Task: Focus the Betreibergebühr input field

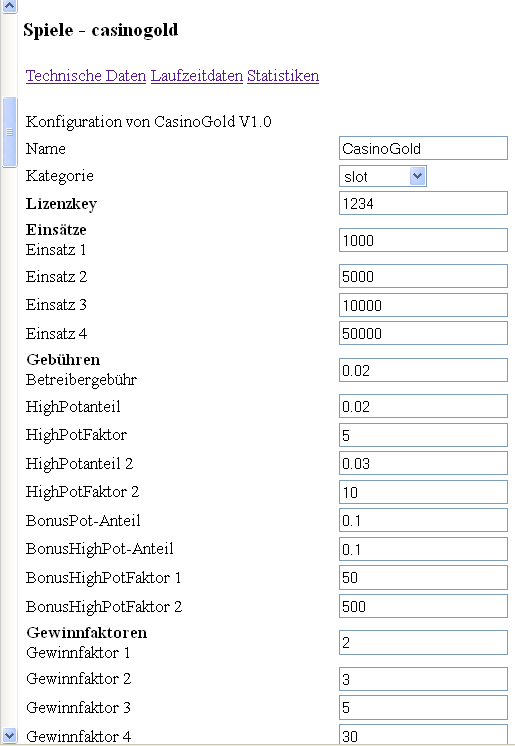Action: point(423,370)
